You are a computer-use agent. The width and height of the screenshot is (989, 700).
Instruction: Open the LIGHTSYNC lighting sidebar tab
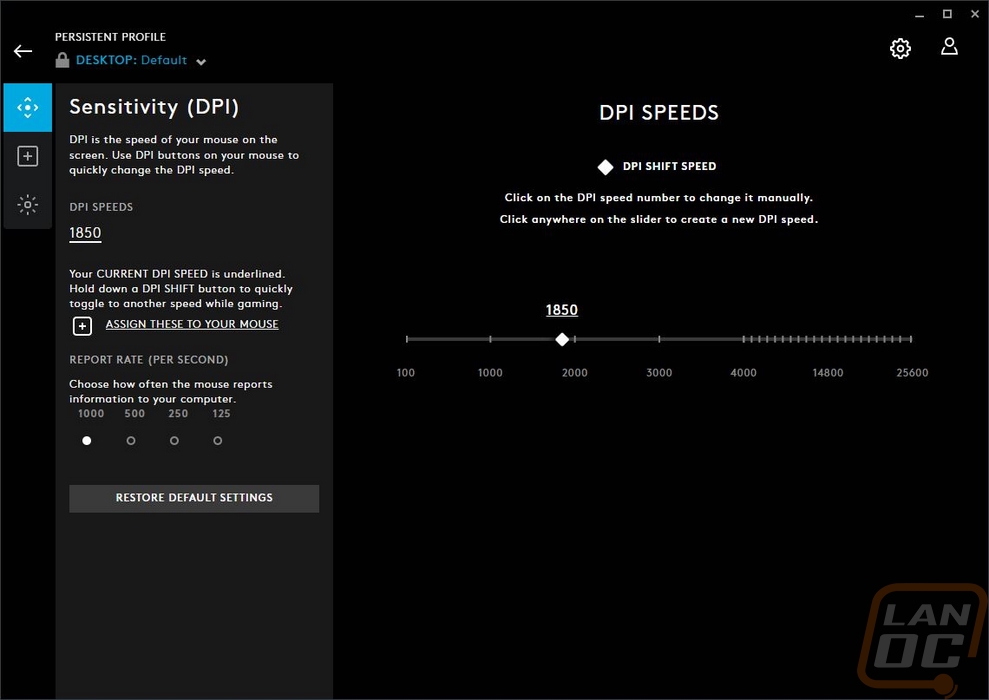pos(28,205)
